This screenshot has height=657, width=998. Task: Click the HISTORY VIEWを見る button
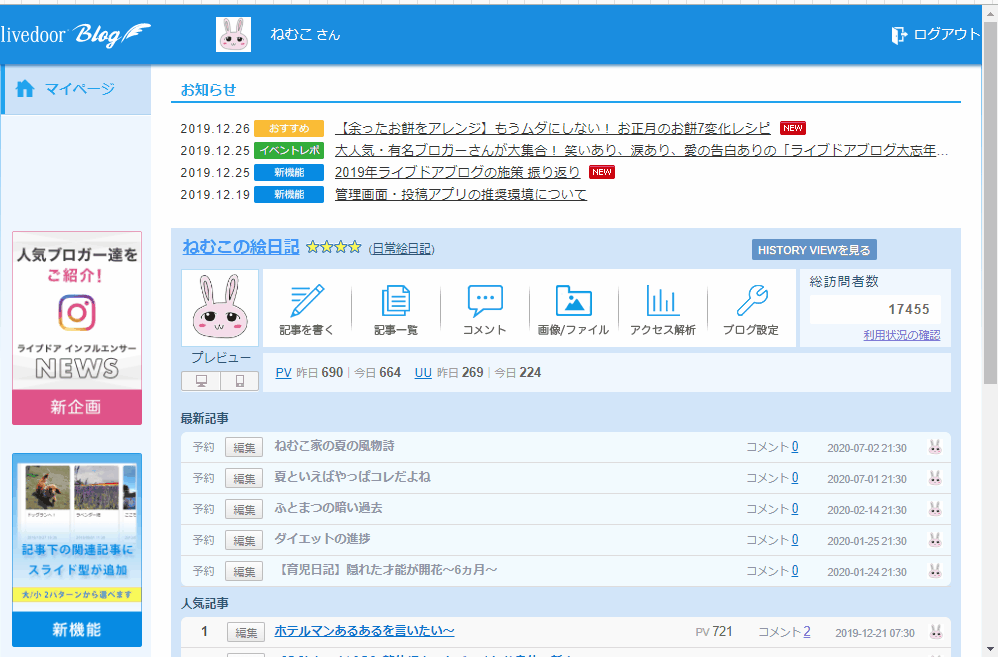tap(814, 250)
